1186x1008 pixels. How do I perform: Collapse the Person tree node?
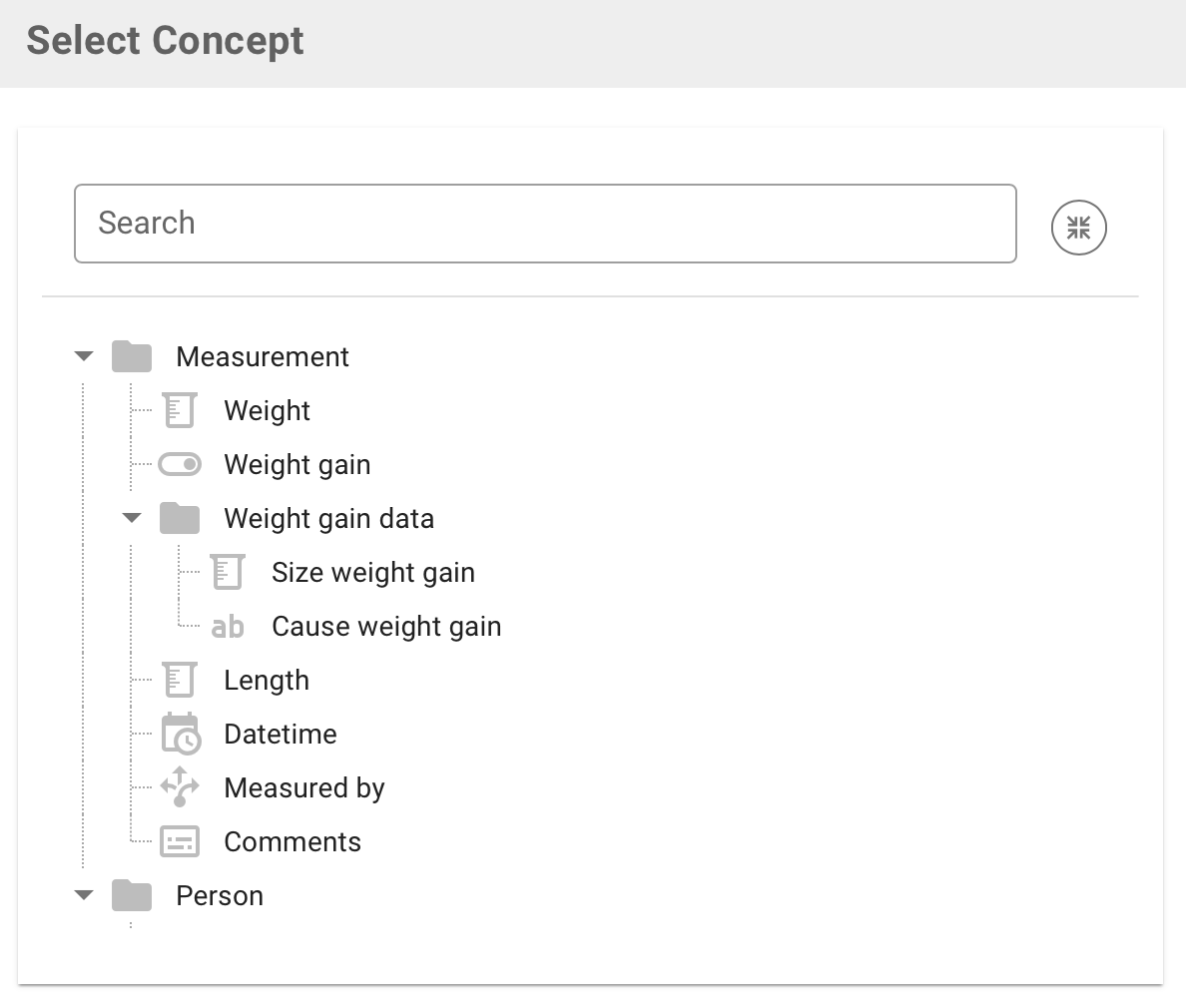(84, 895)
